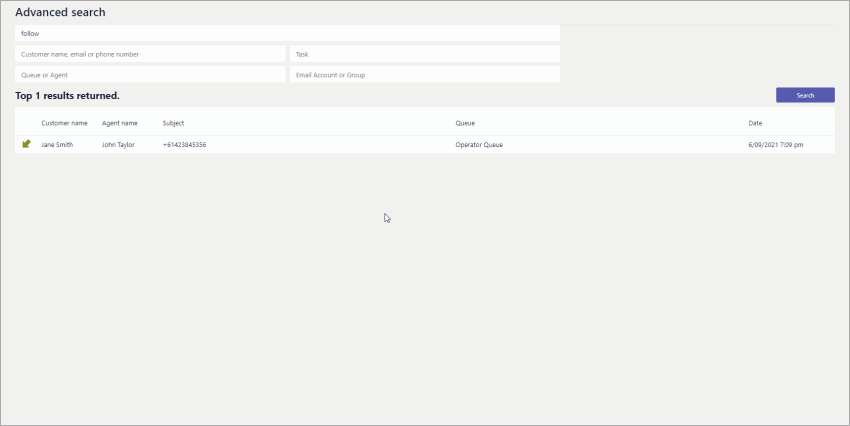Viewport: 850px width, 426px height.
Task: Click the Agent name column header
Action: coord(119,123)
